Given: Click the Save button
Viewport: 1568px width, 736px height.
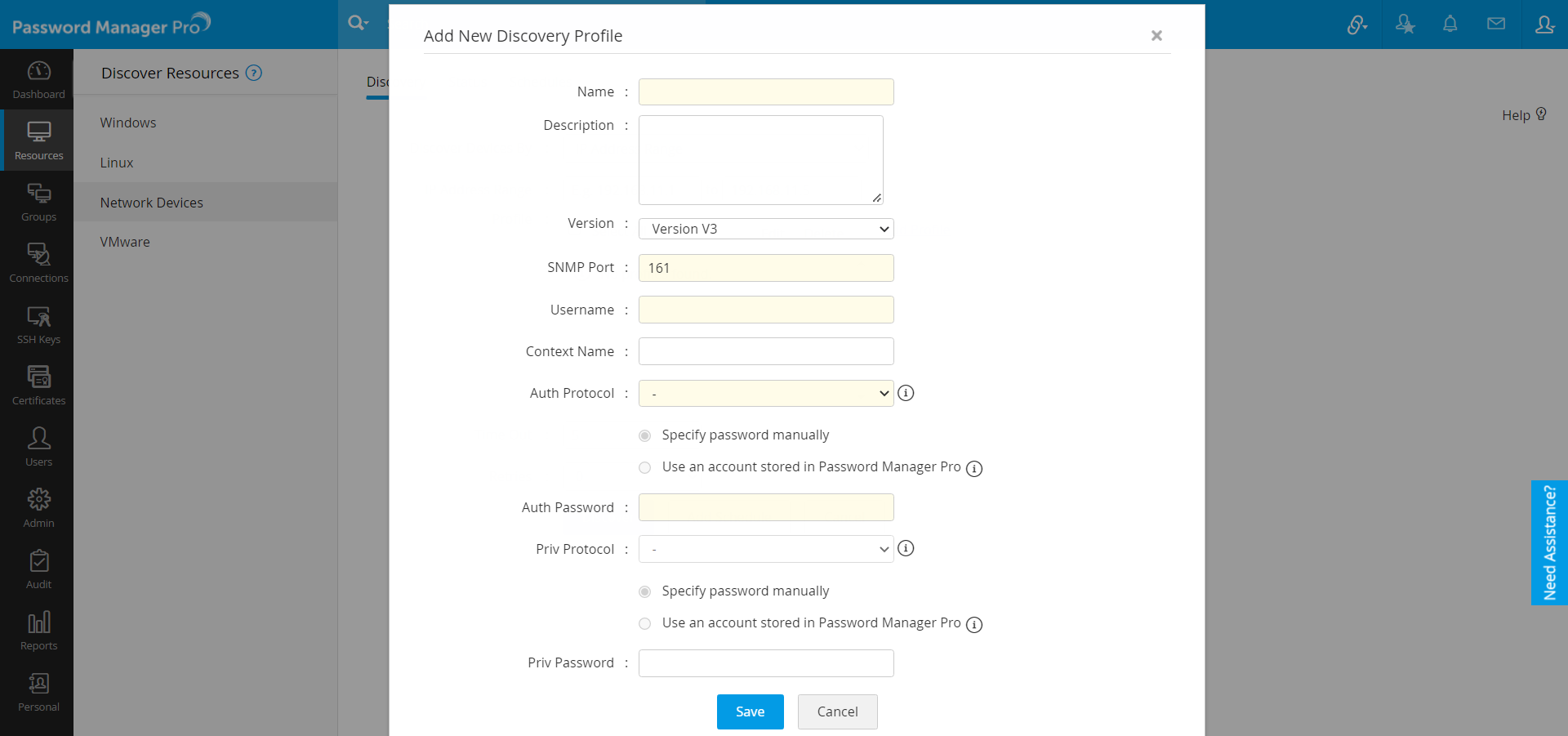Looking at the screenshot, I should point(750,711).
